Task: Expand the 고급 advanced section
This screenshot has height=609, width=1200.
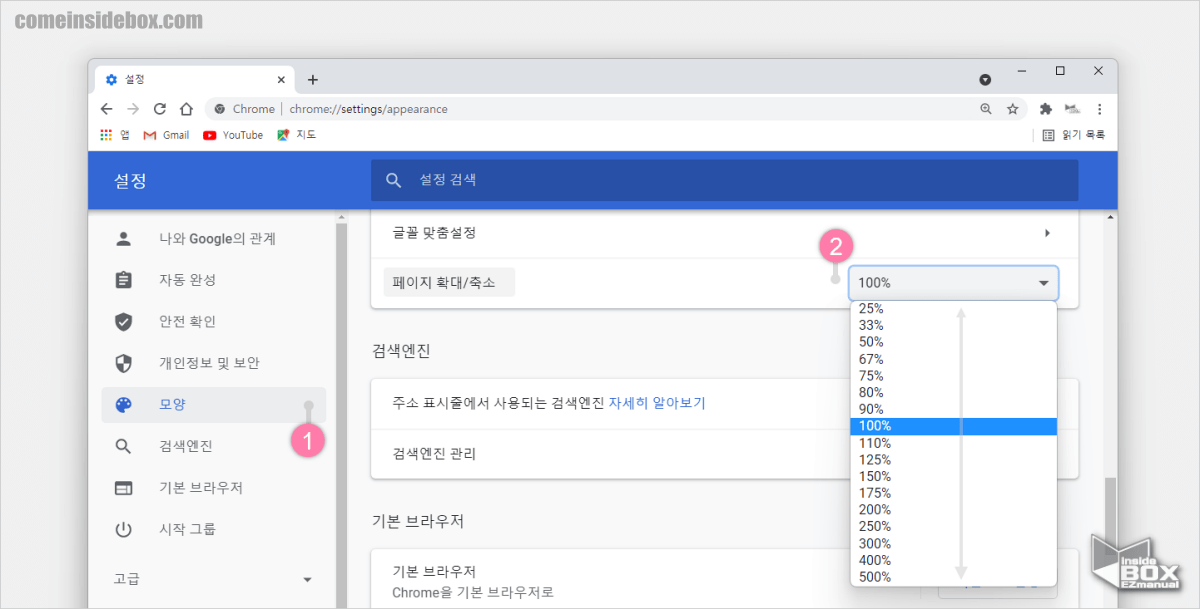Action: tap(214, 579)
